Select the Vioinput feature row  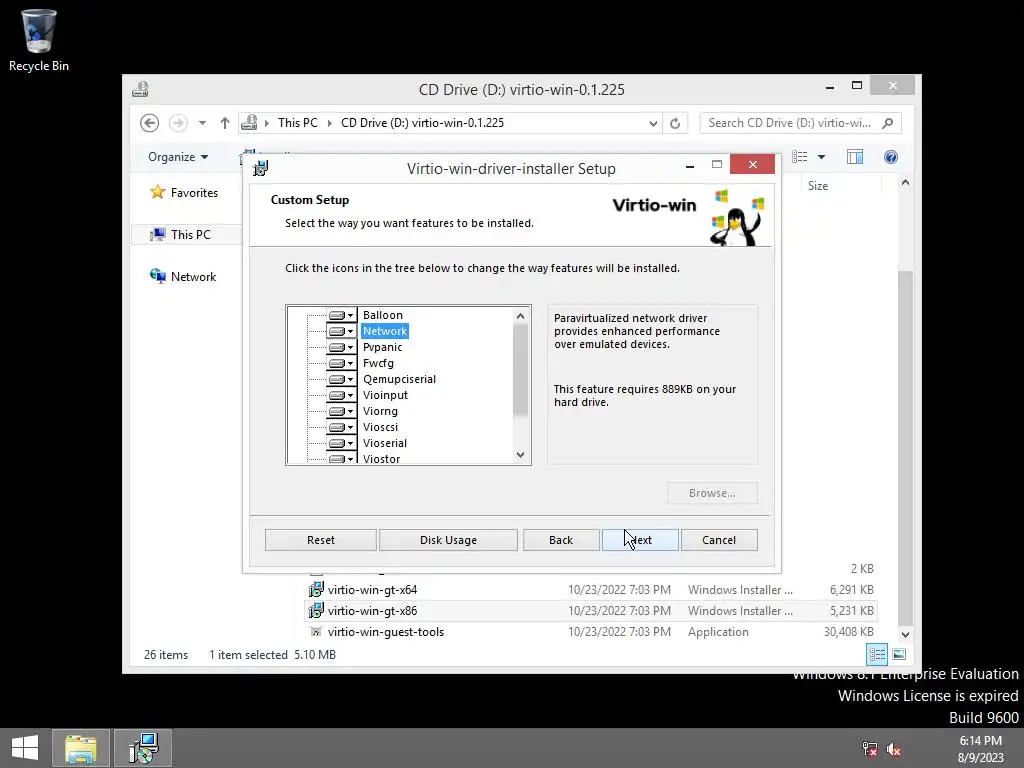[385, 395]
